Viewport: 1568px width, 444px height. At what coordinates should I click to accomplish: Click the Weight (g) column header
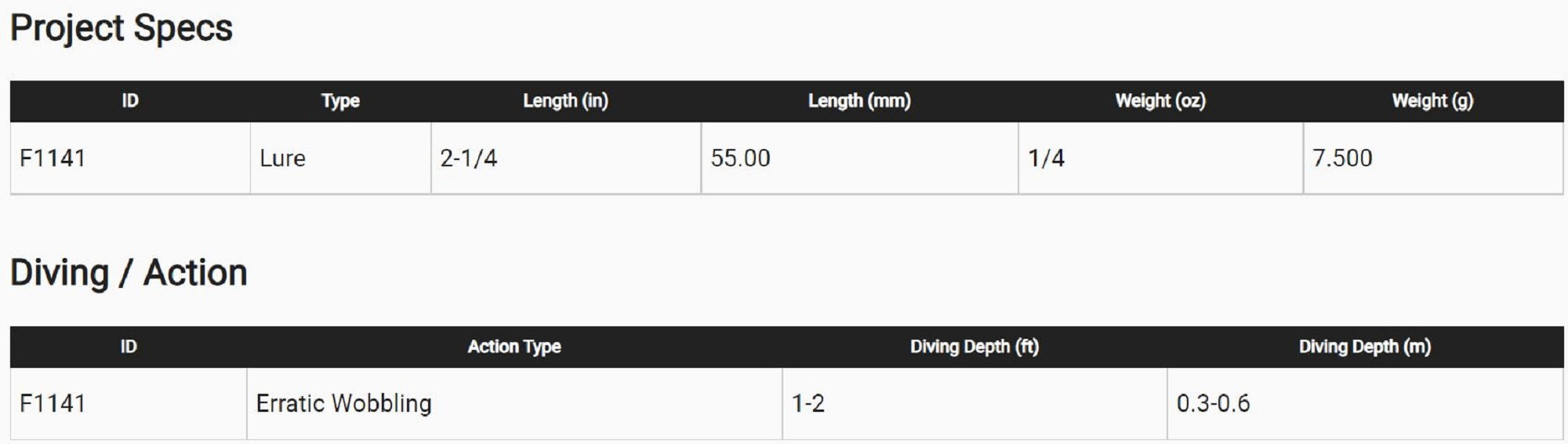pos(1432,101)
